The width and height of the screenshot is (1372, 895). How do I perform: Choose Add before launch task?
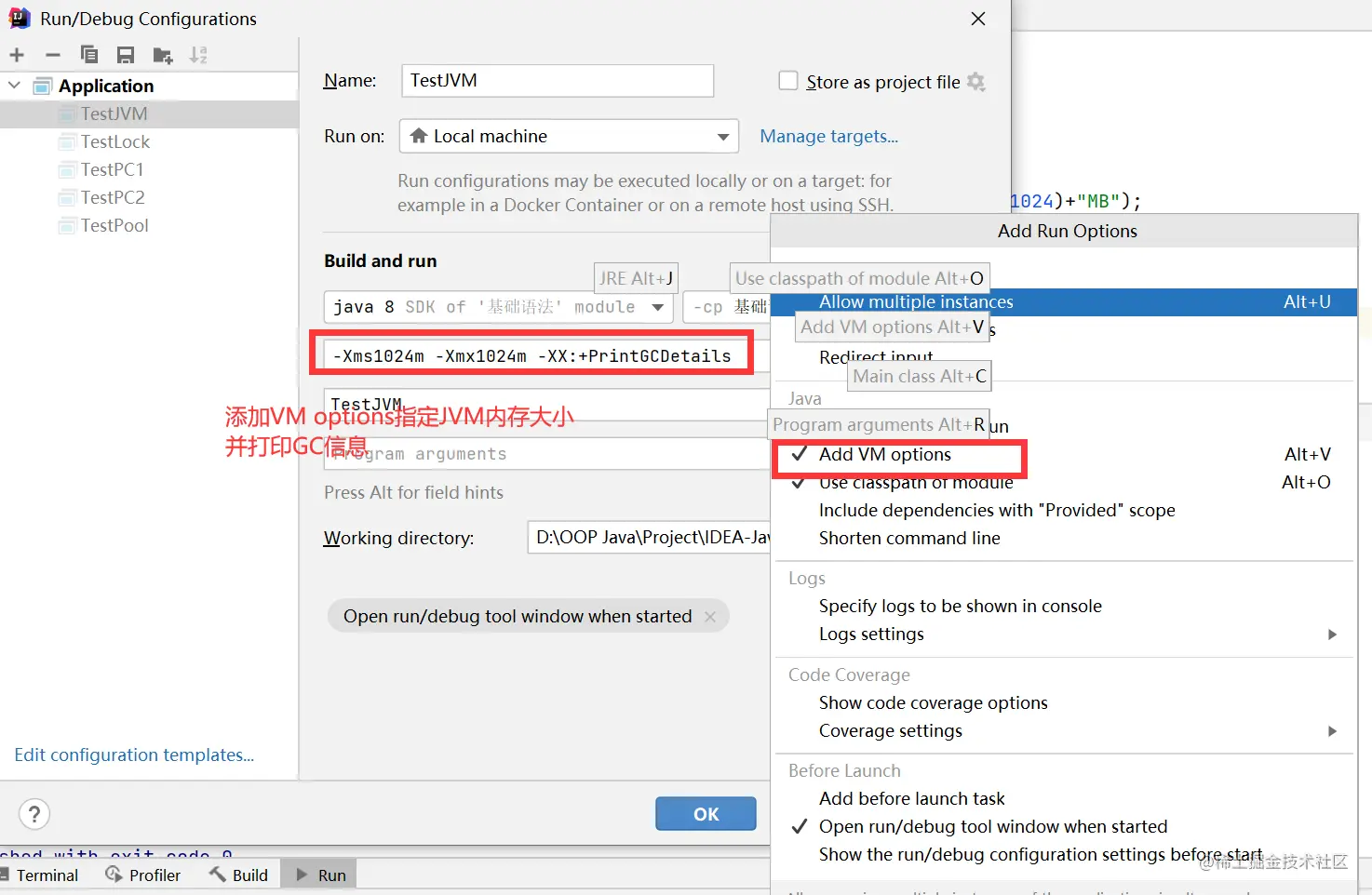pyautogui.click(x=1064, y=798)
